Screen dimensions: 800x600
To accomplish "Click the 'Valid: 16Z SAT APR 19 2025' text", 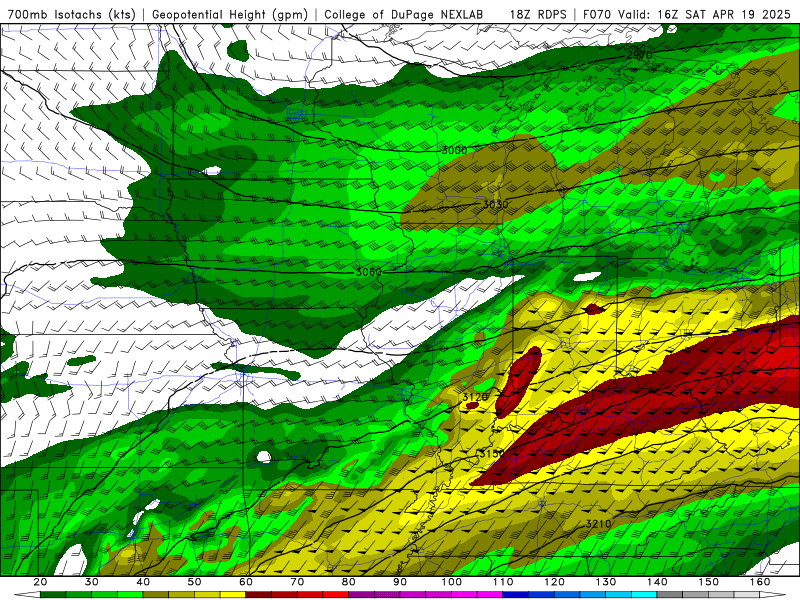I will click(x=704, y=14).
